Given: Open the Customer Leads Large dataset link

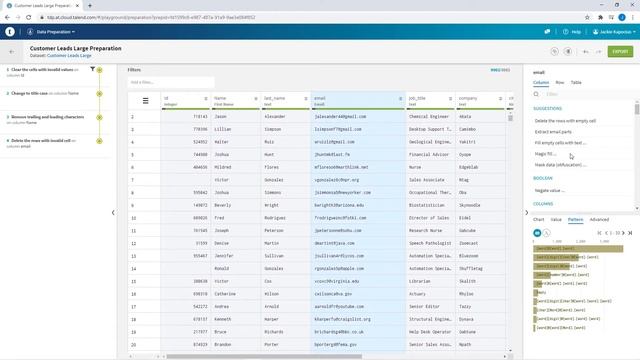Looking at the screenshot, I should pos(69,56).
